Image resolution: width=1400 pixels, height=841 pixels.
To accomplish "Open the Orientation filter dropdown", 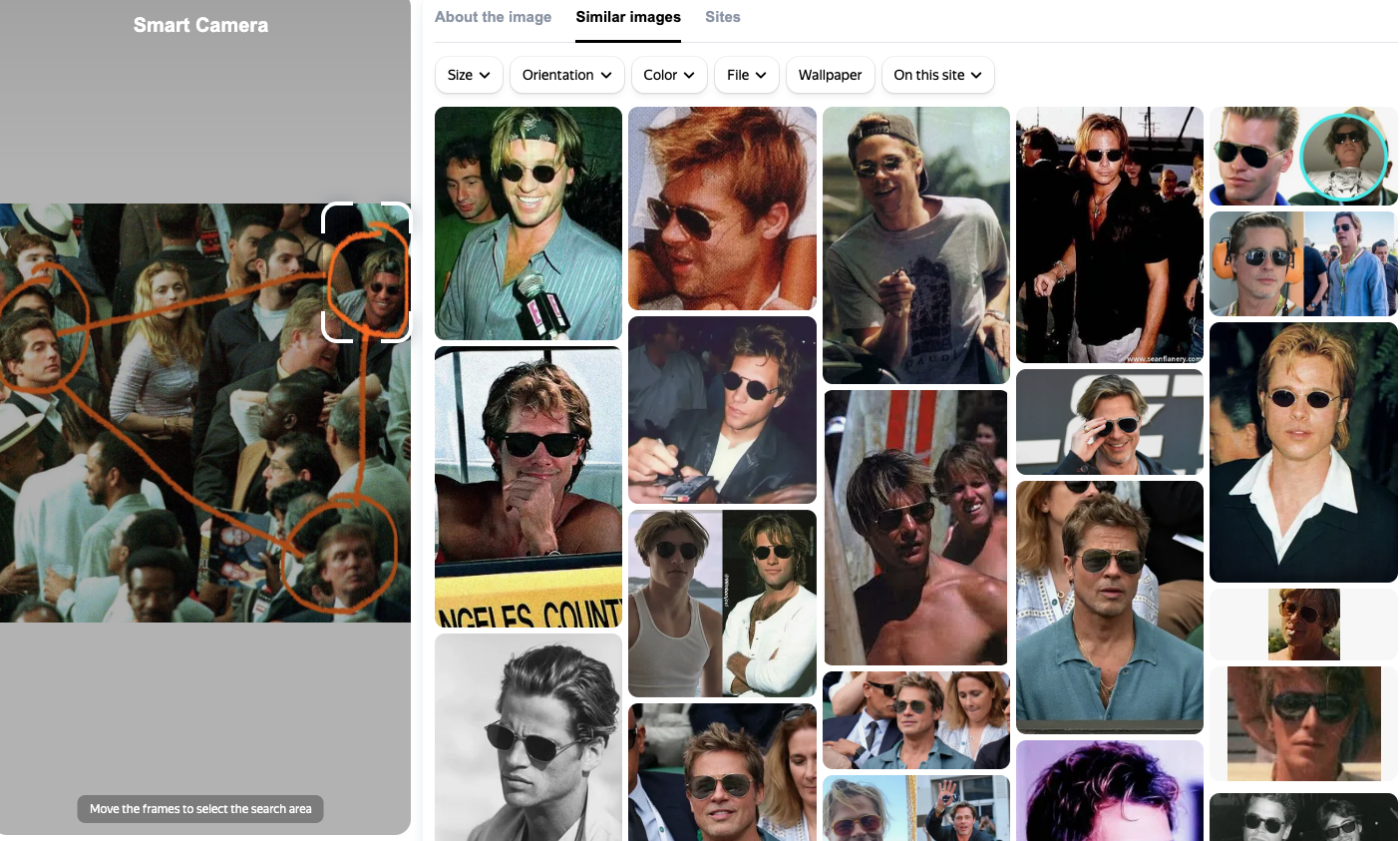I will (566, 75).
